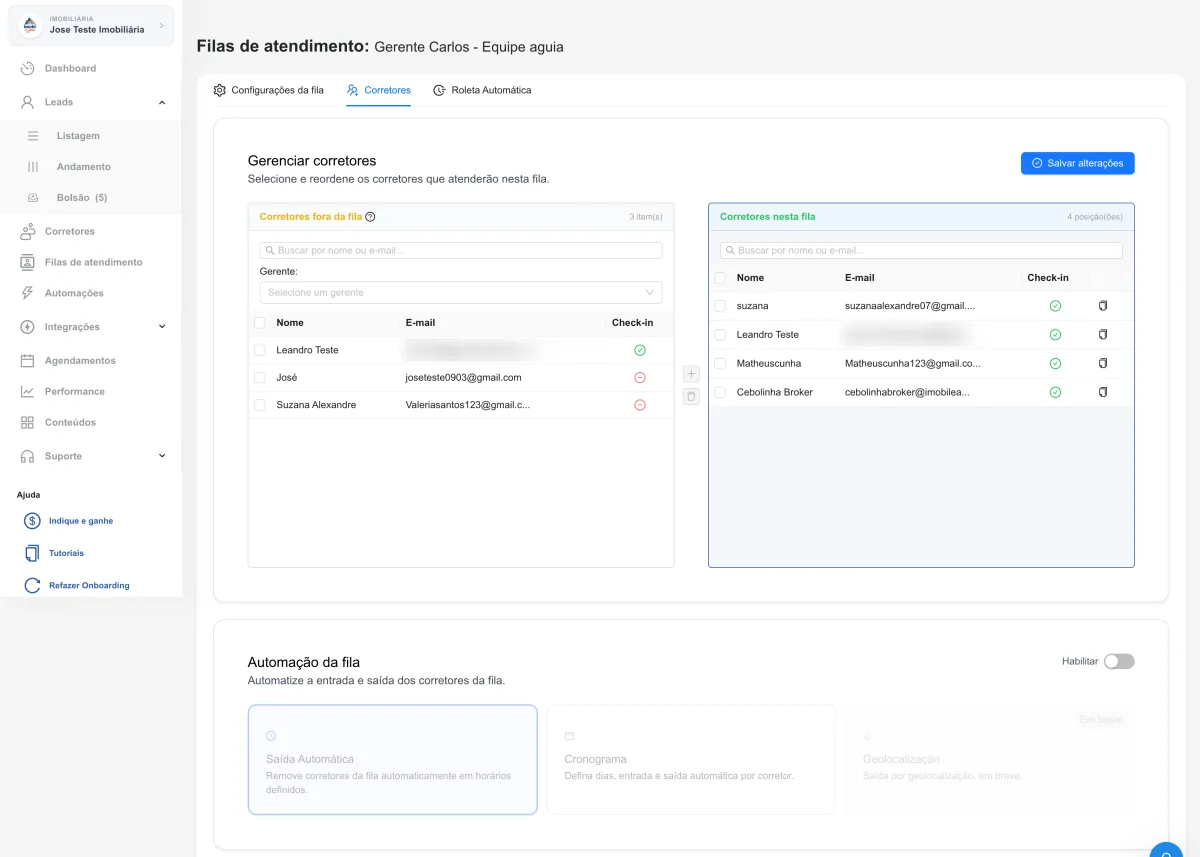Viewport: 1200px width, 857px height.
Task: Click the Automações lightning icon
Action: click(x=28, y=293)
